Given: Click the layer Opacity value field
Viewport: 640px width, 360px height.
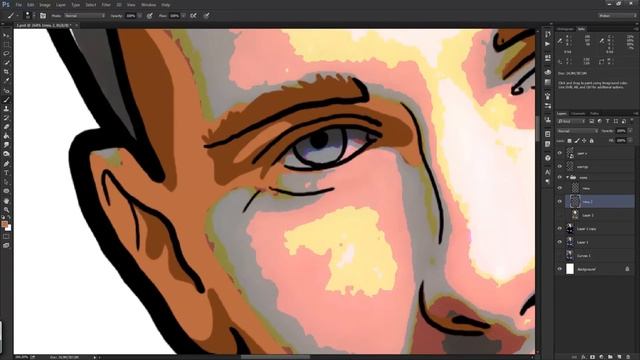Looking at the screenshot, I should [621, 131].
